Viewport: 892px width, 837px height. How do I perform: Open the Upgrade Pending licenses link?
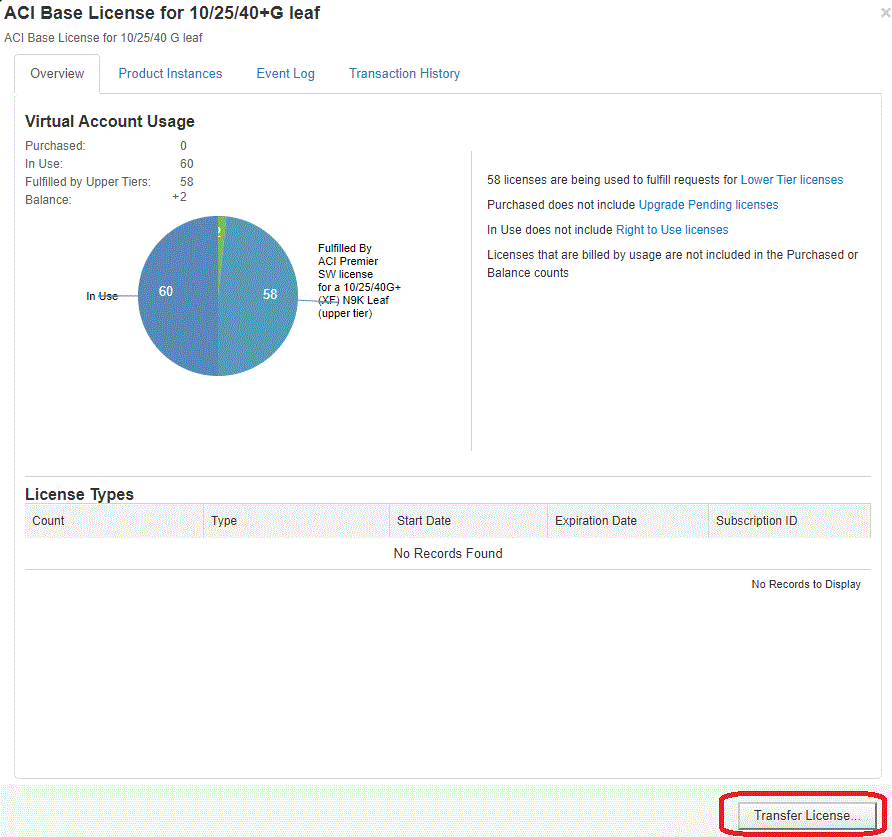coord(708,205)
